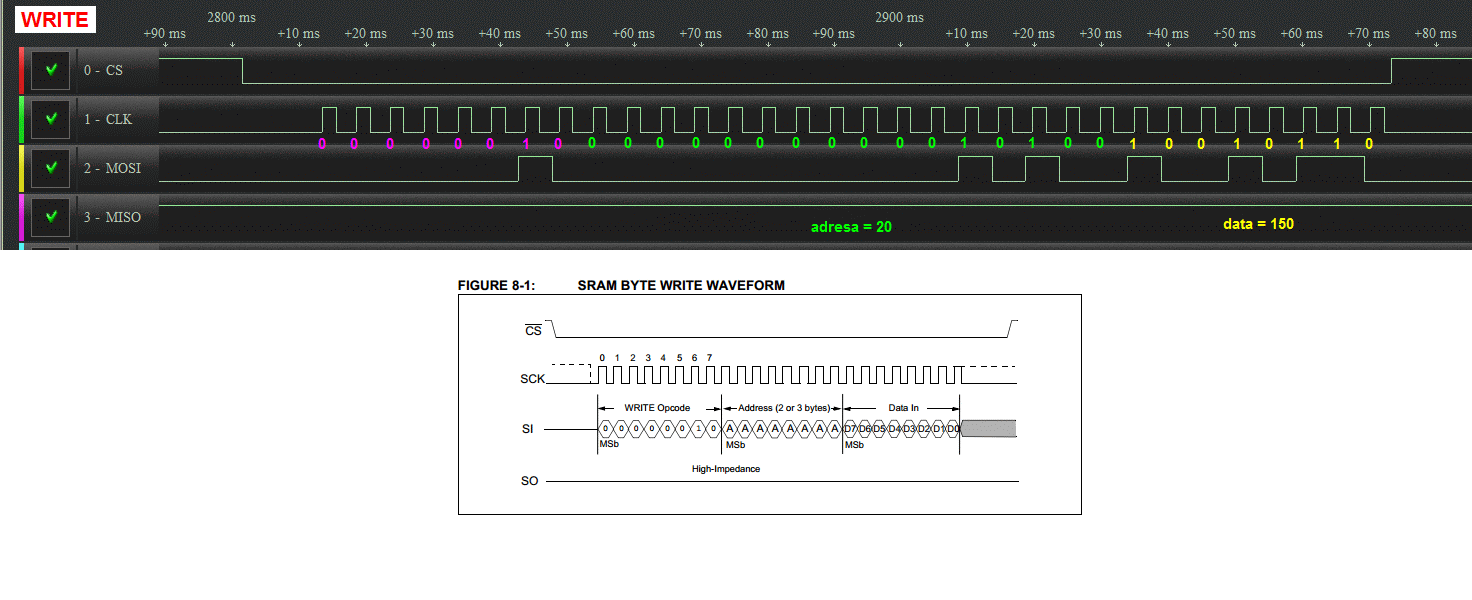Click the red CS channel color strip

pos(21,71)
